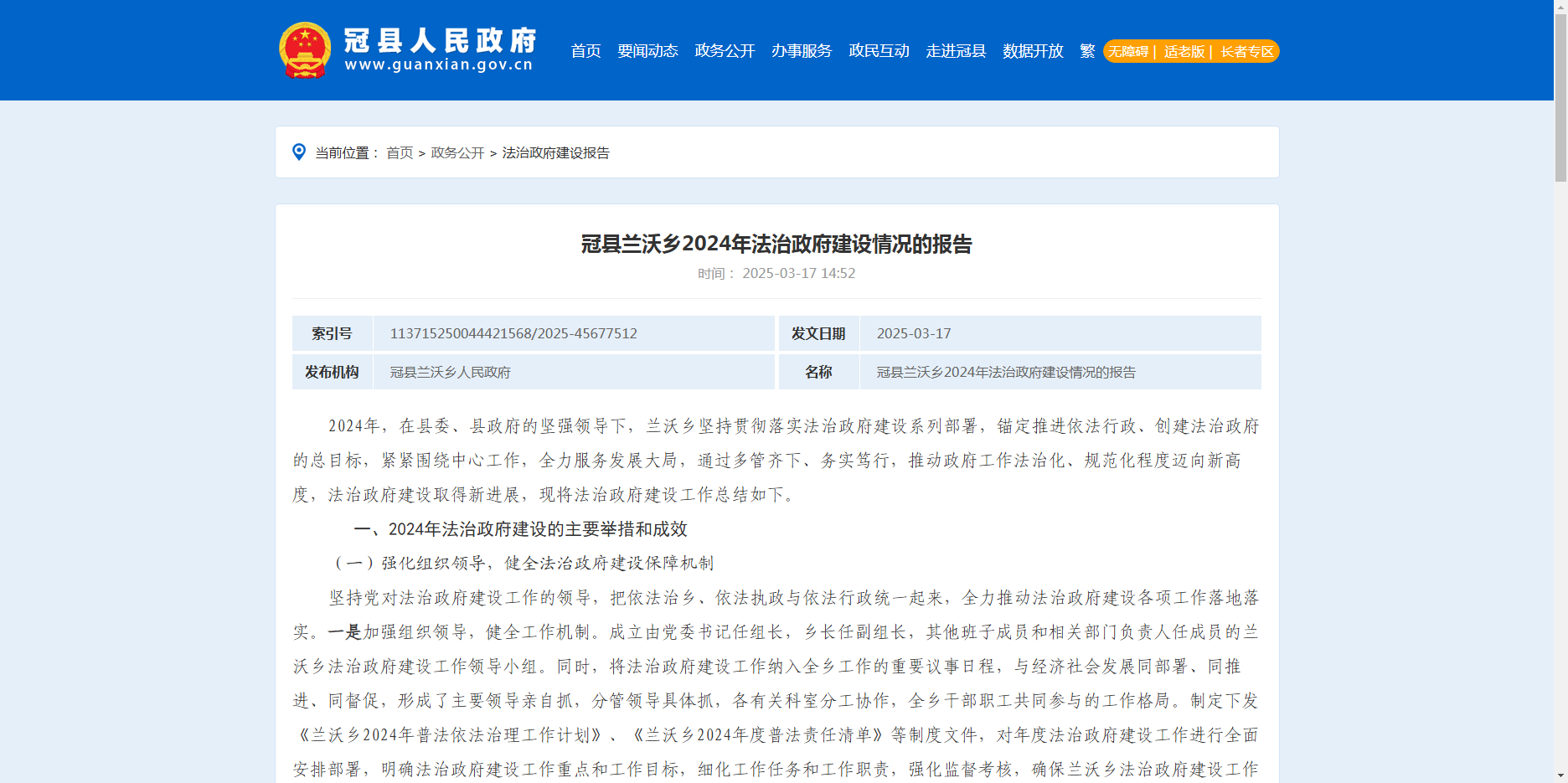Select 办事服务 in the top navigation

pos(802,51)
